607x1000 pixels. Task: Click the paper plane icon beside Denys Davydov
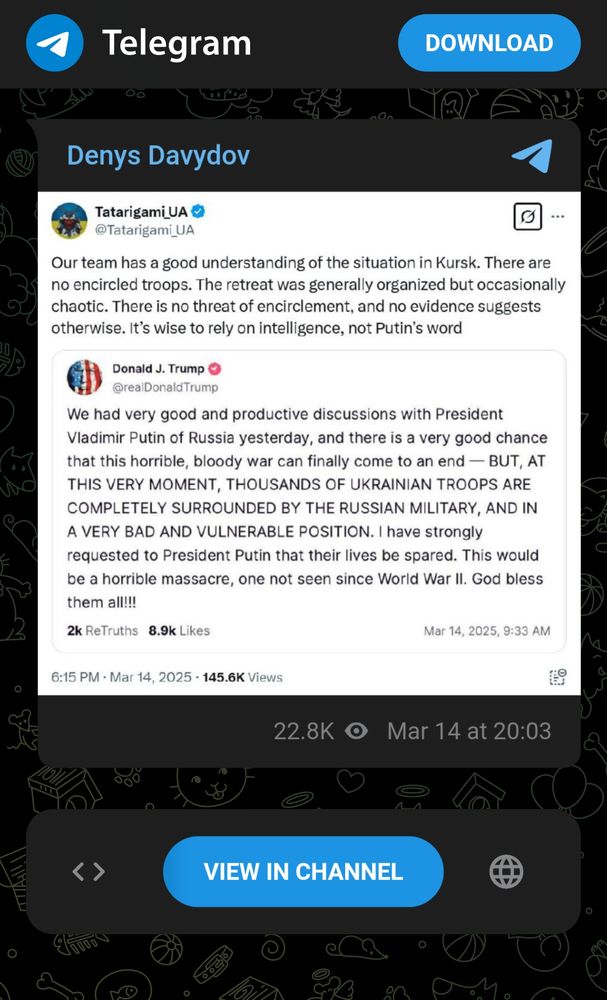tap(532, 157)
